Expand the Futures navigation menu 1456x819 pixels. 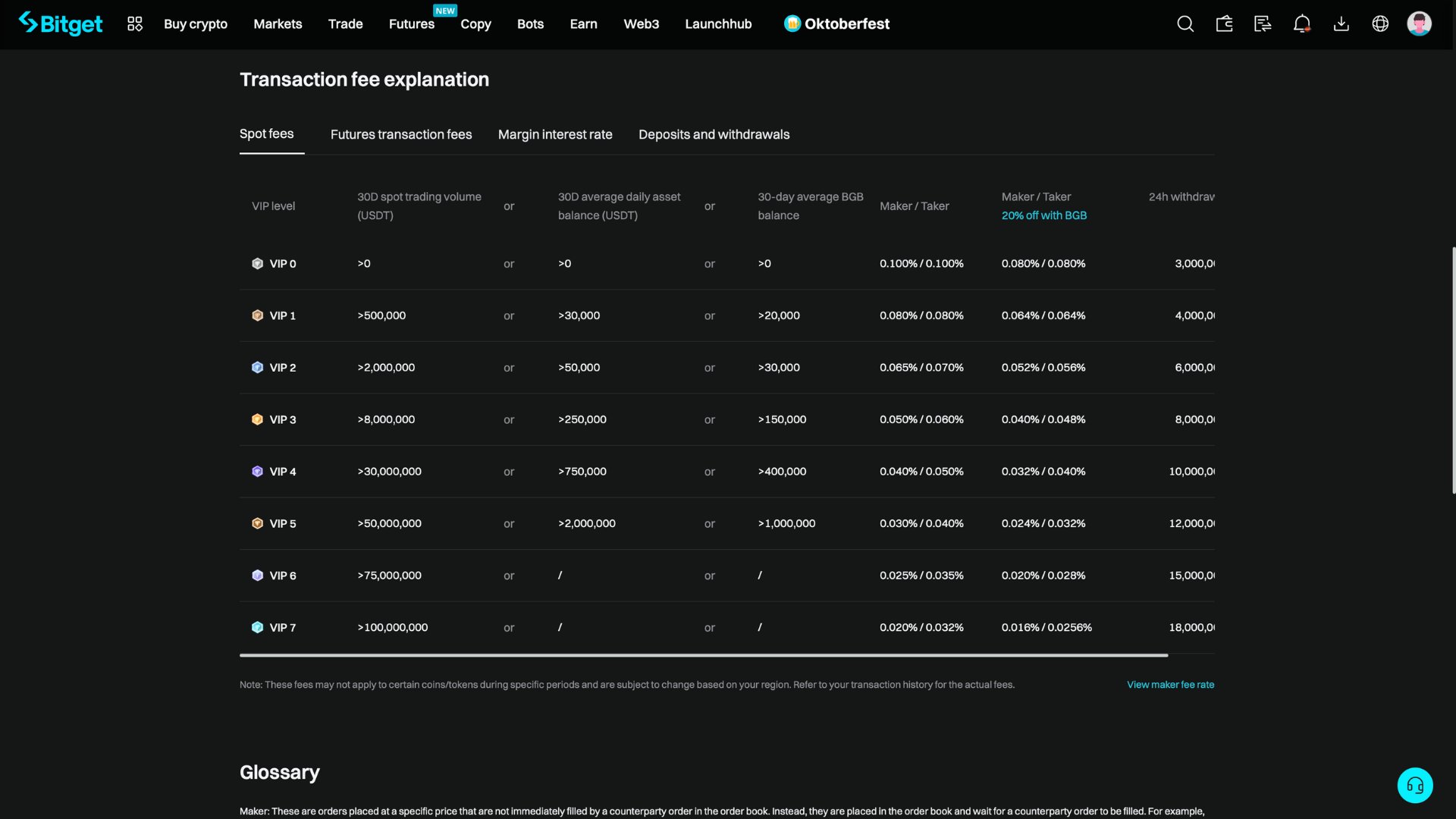point(412,24)
